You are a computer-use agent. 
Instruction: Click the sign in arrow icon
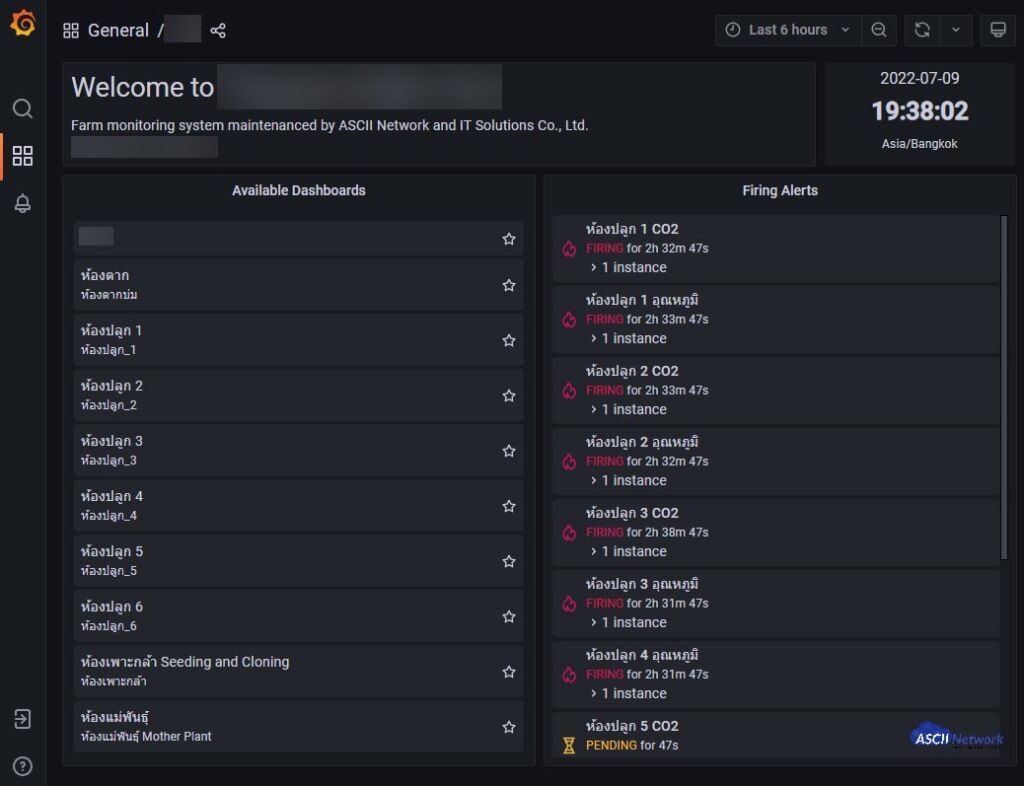click(22, 719)
